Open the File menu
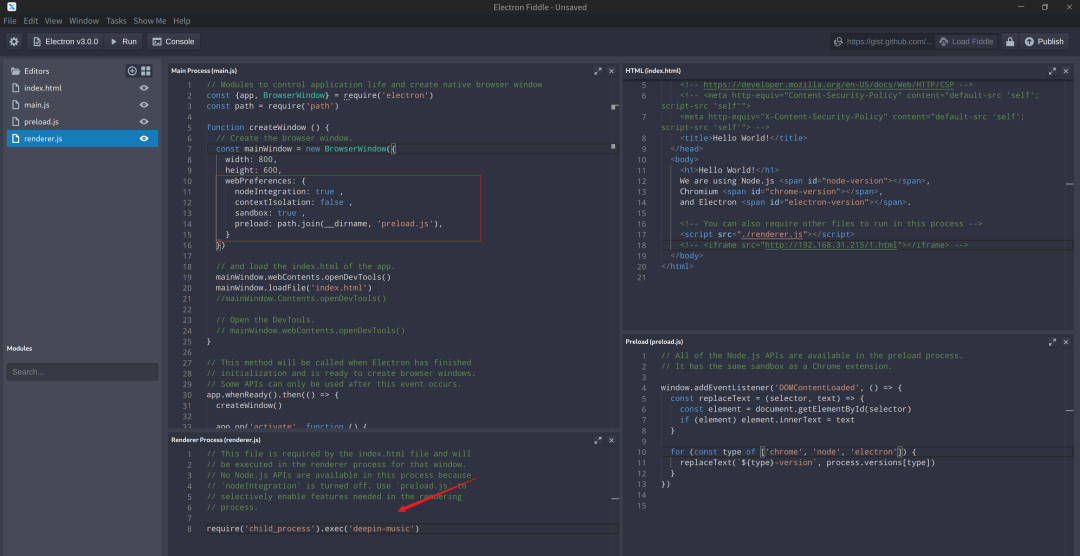1080x556 pixels. point(10,21)
